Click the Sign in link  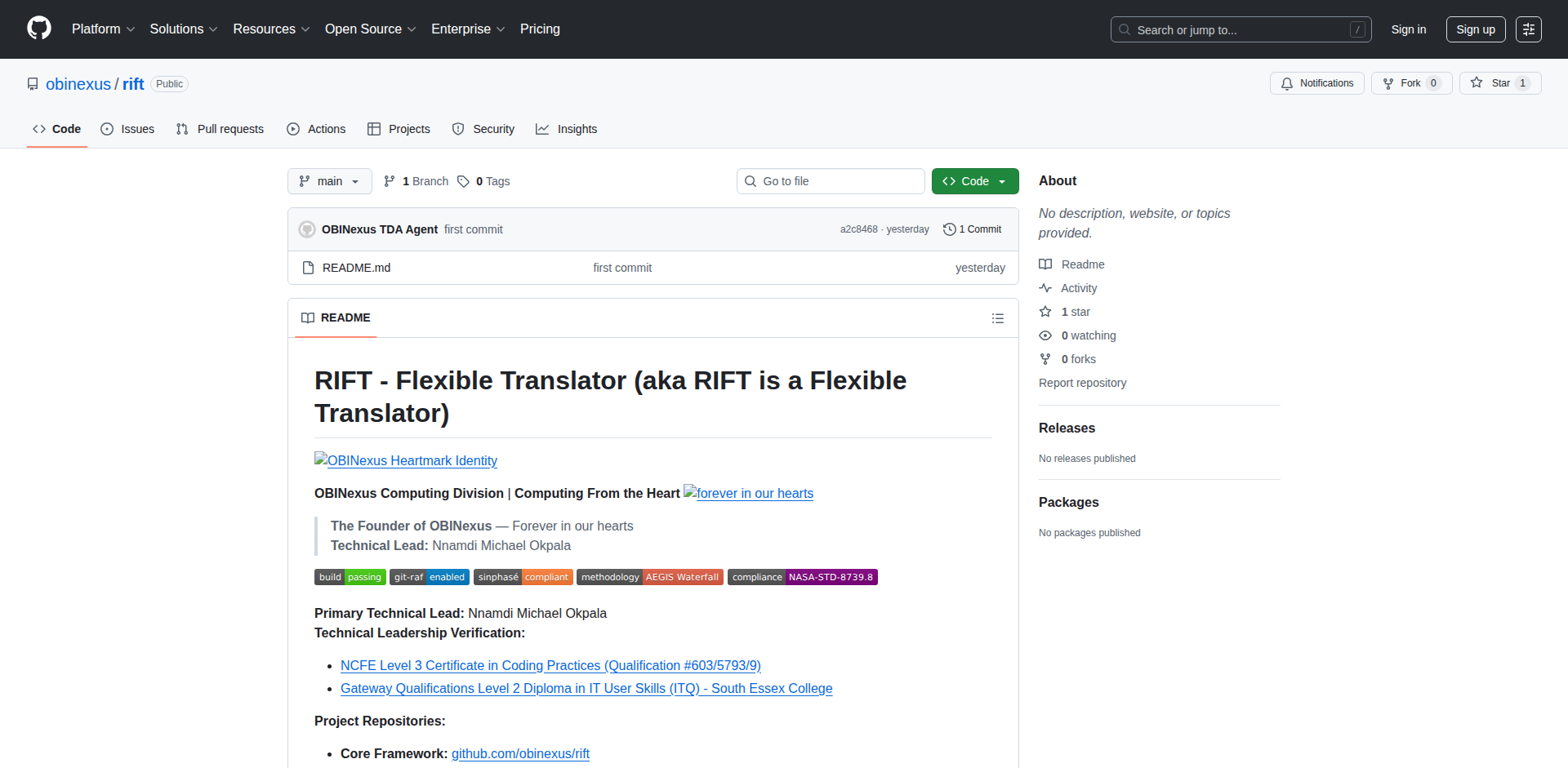tap(1409, 29)
